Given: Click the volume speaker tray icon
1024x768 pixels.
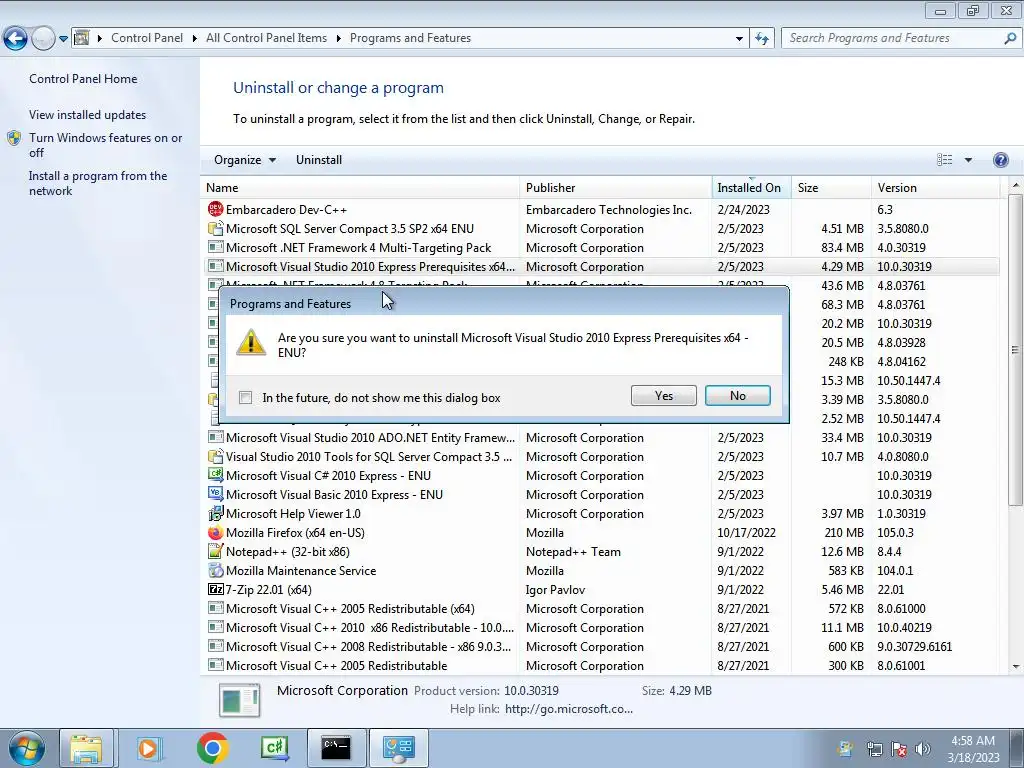Looking at the screenshot, I should [922, 749].
